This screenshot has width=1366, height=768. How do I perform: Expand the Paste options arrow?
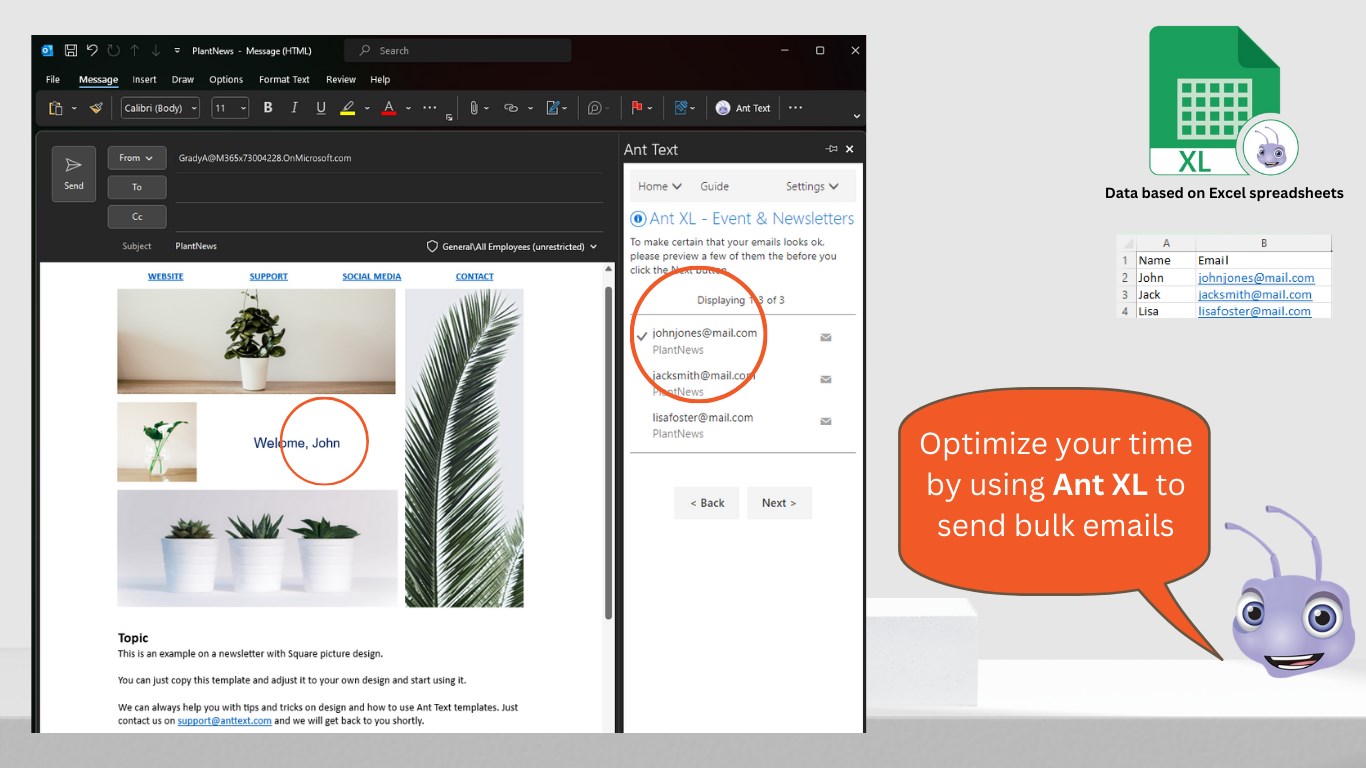74,108
